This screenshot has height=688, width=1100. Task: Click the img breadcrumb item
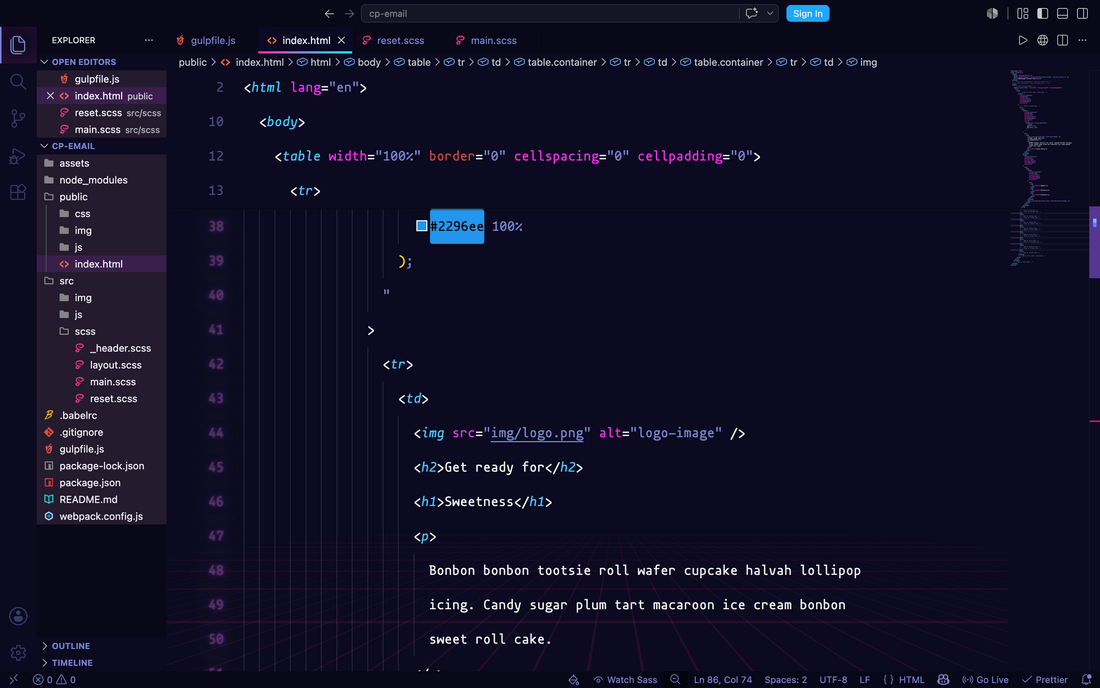point(862,62)
